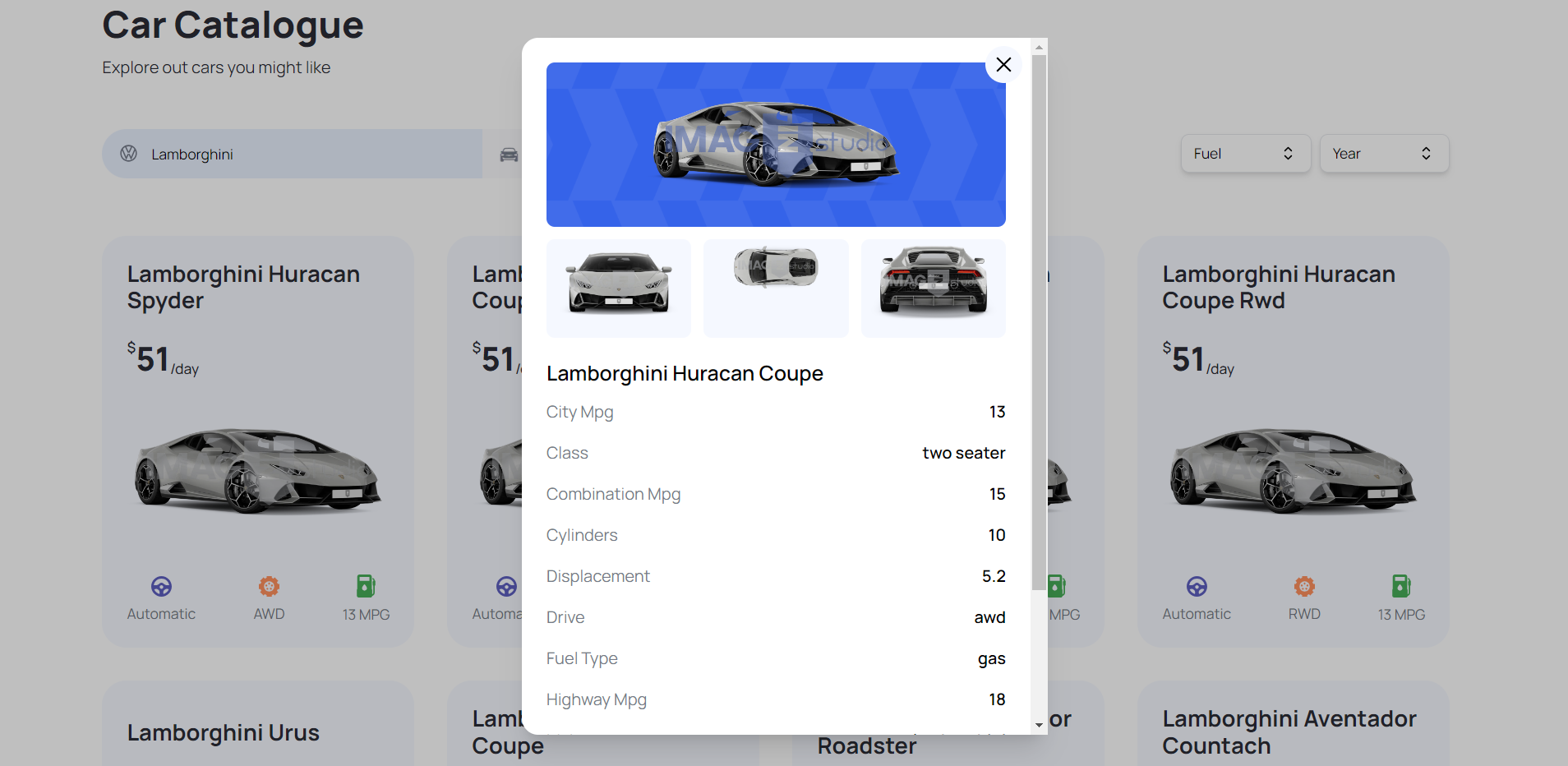This screenshot has height=766, width=1568.
Task: Click the car model icon in search bar
Action: [x=509, y=155]
